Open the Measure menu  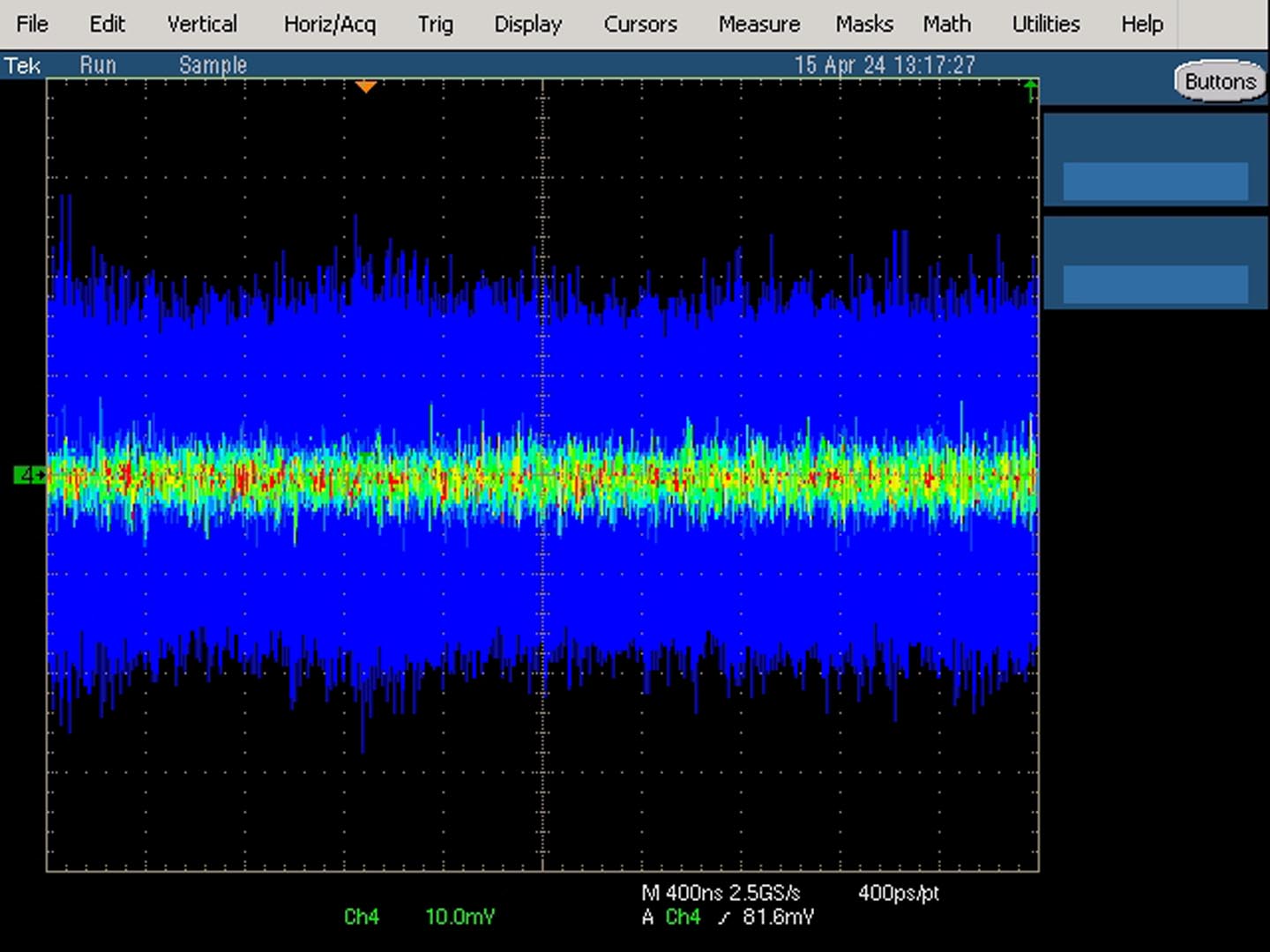(759, 24)
